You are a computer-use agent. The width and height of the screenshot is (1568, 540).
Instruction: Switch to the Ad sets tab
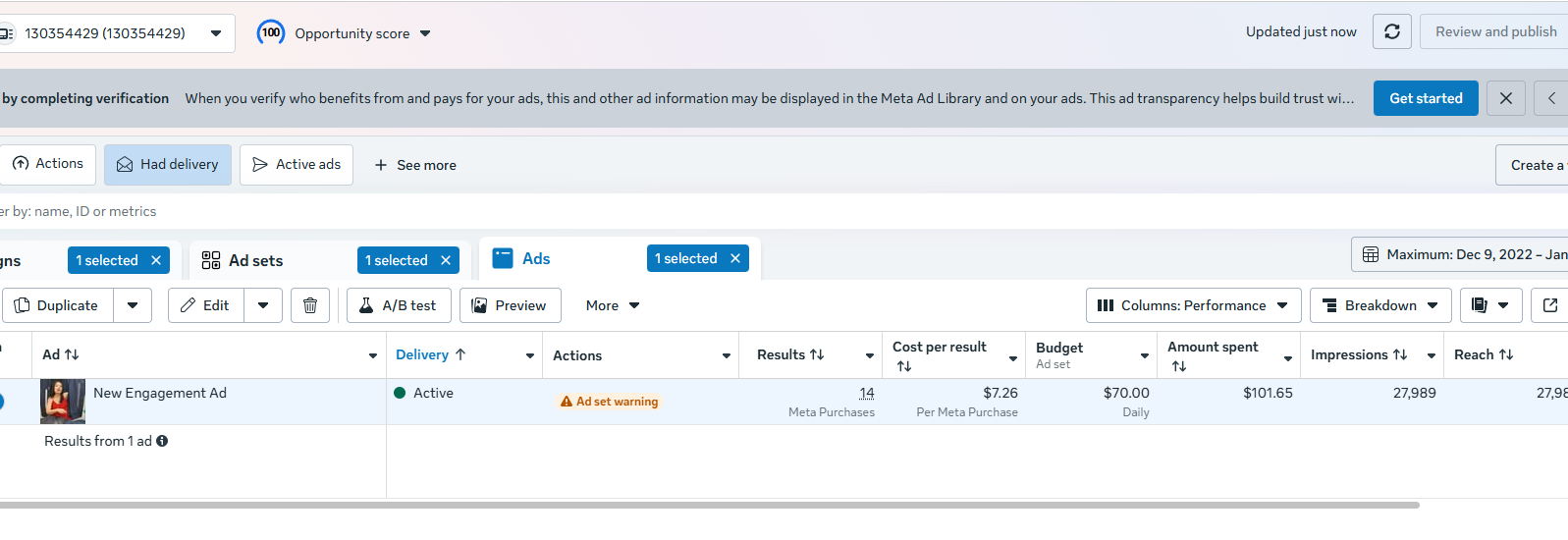click(255, 260)
